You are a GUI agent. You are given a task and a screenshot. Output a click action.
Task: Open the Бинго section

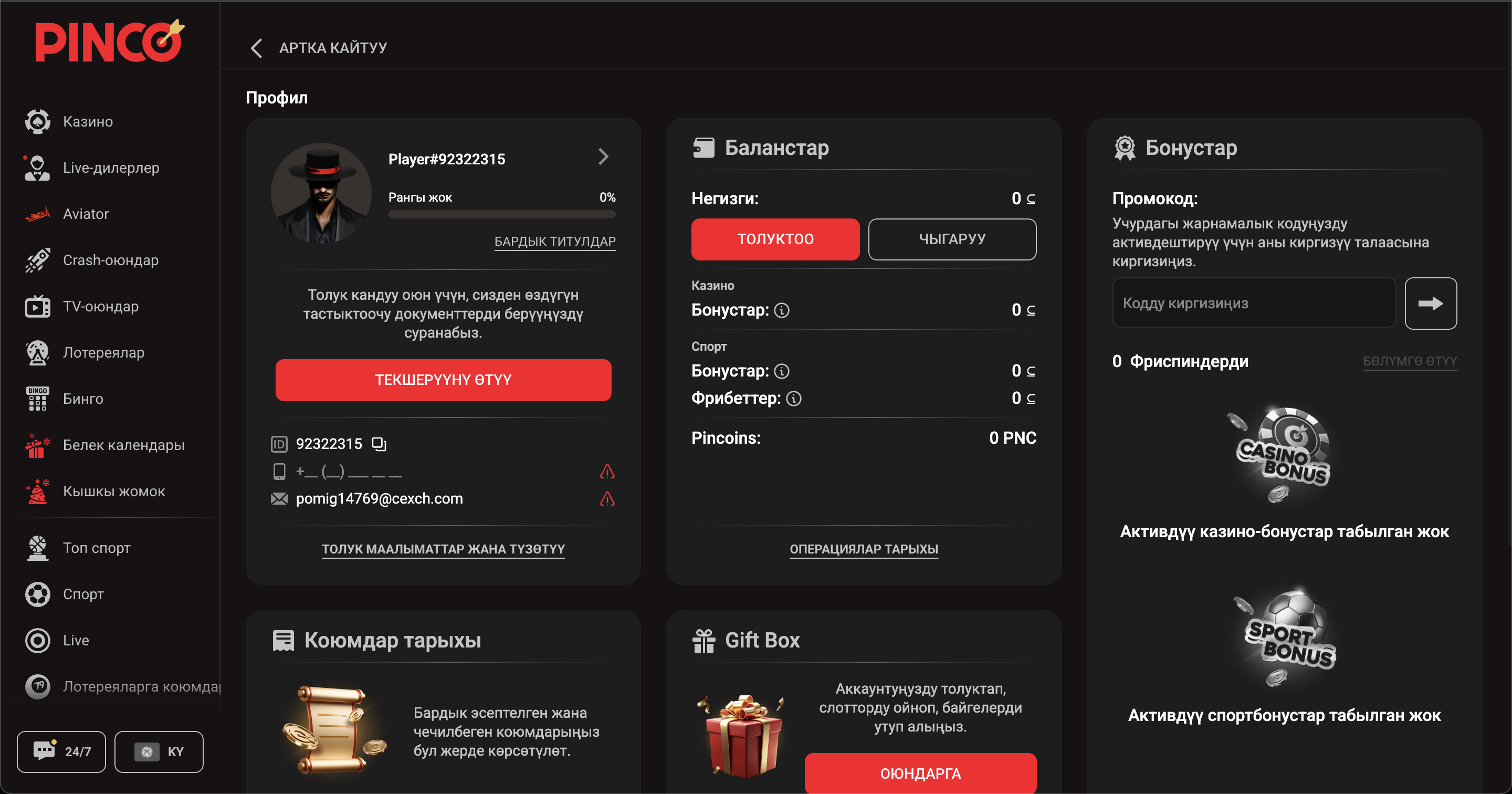[x=83, y=399]
